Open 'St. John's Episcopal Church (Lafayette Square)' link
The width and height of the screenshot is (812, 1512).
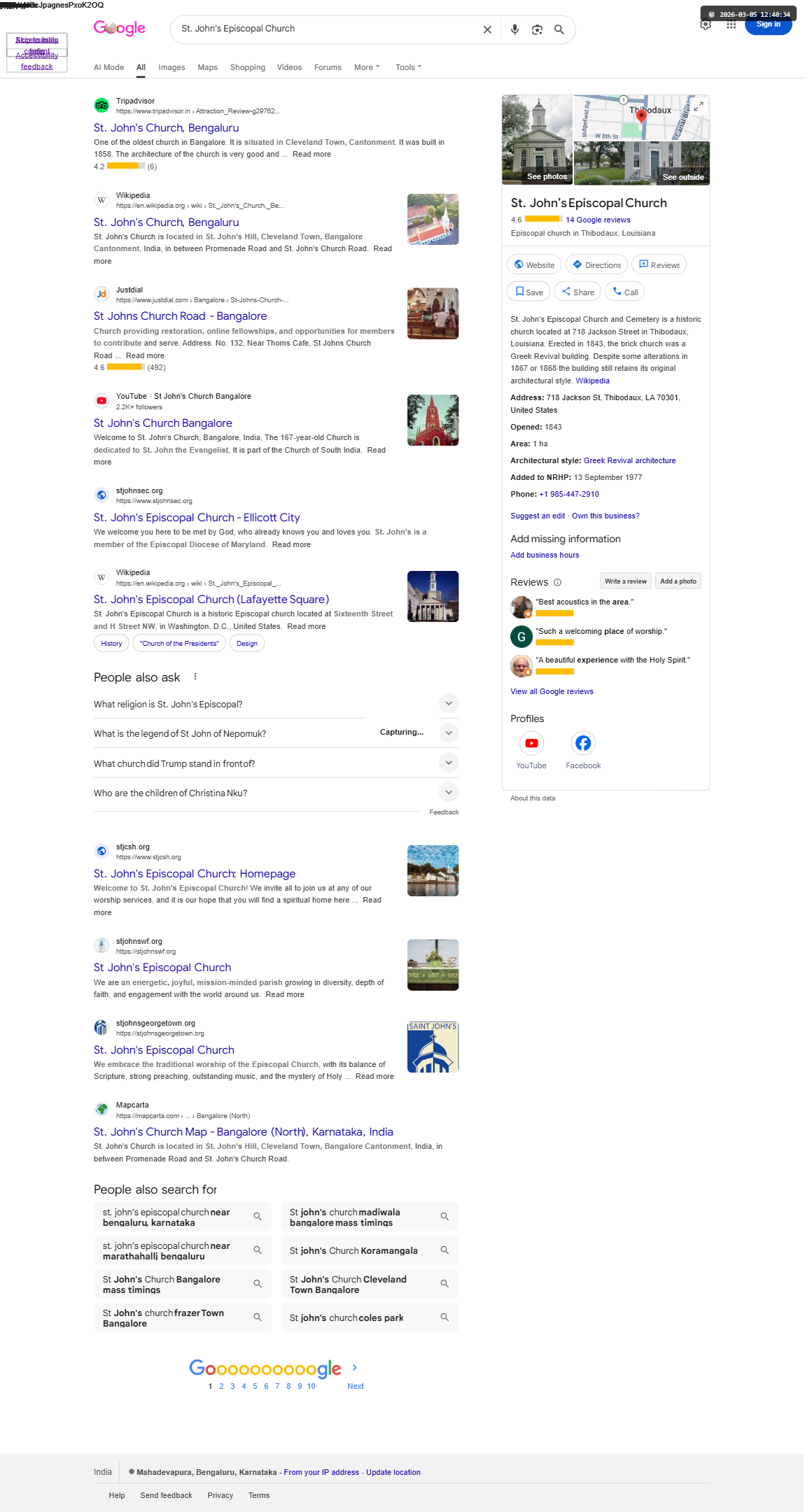click(x=211, y=600)
